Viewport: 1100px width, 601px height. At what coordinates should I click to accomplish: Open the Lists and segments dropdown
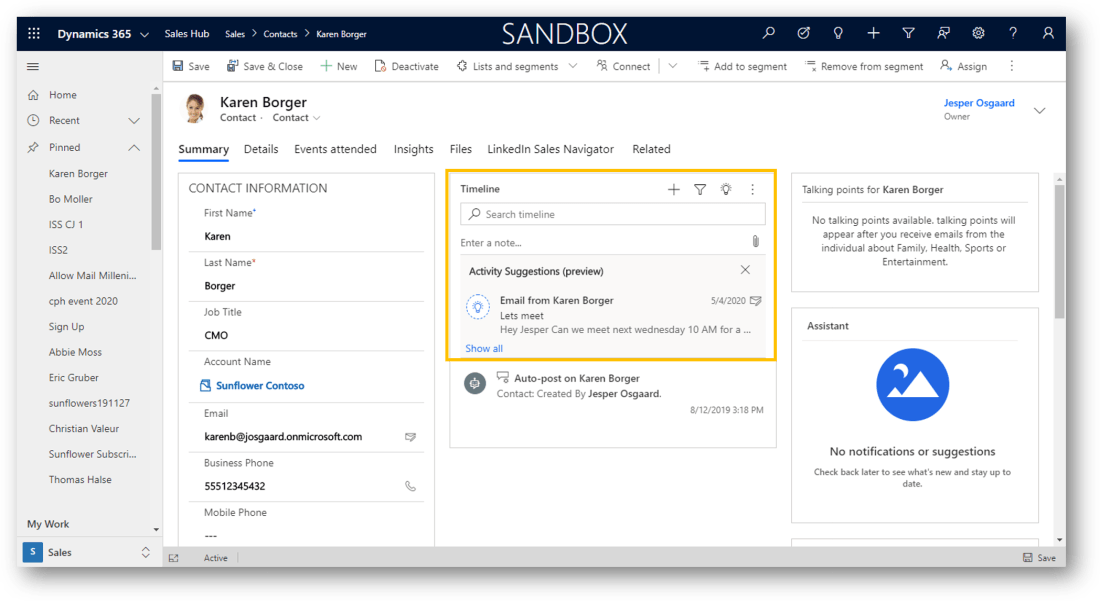tap(572, 66)
